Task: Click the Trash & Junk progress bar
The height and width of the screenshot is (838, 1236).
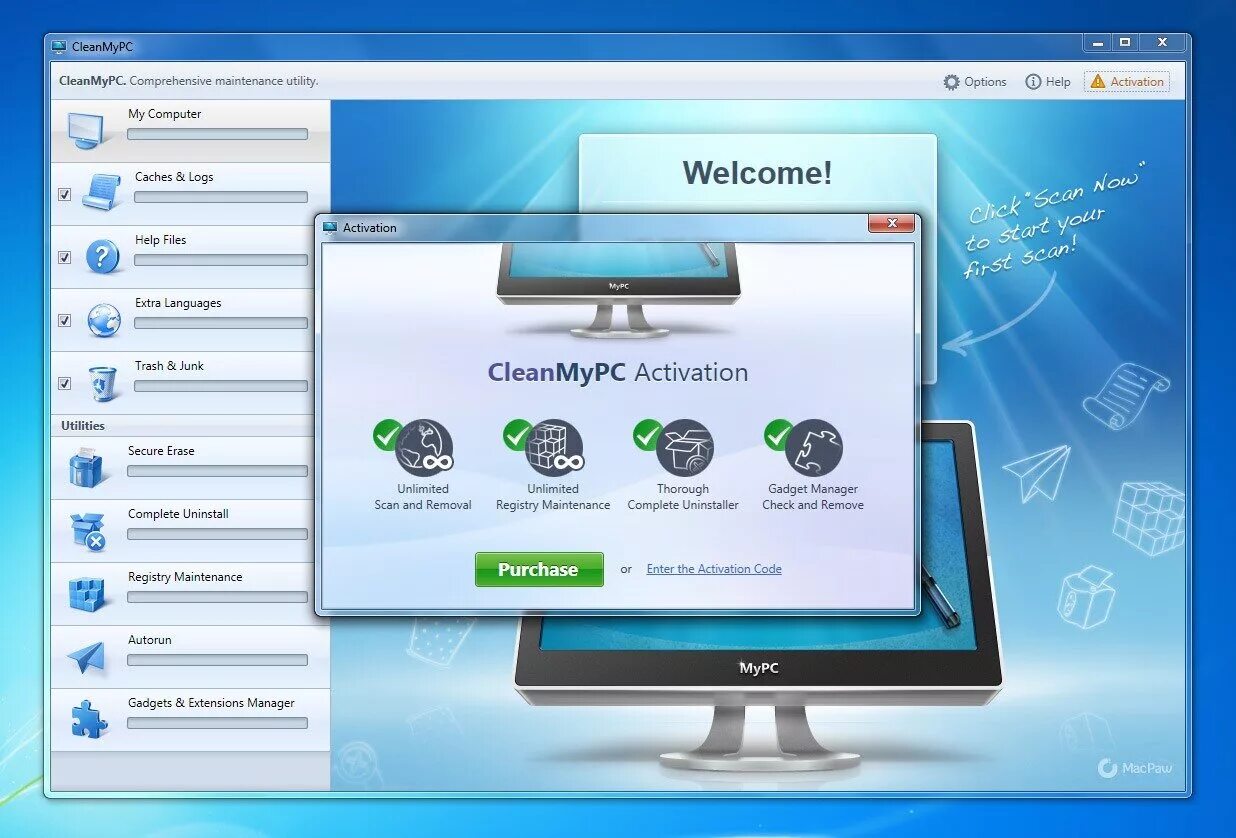Action: [x=221, y=386]
